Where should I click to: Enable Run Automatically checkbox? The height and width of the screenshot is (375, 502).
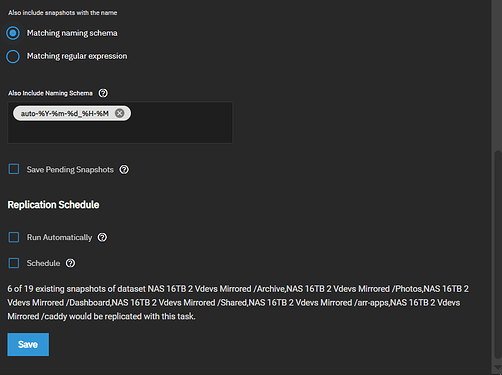tap(14, 237)
